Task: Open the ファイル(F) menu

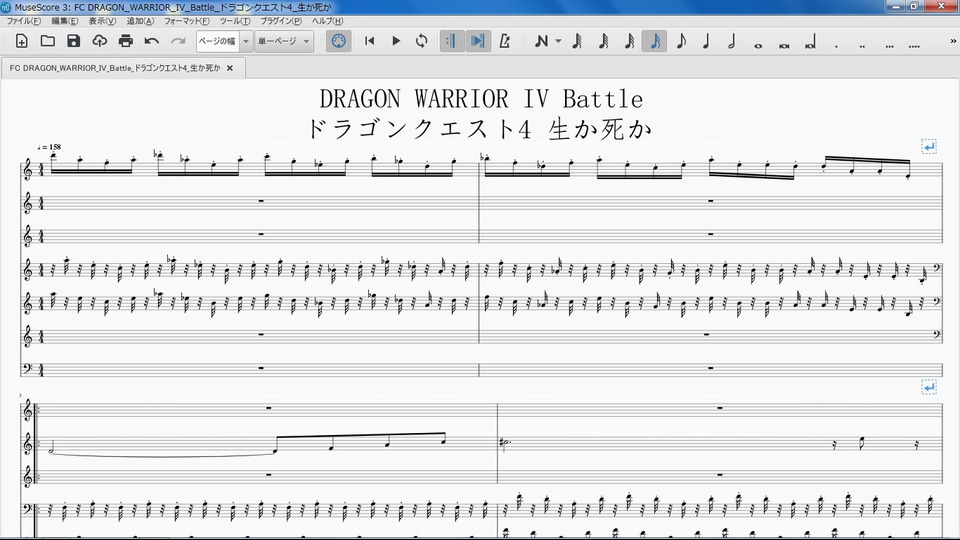Action: coord(23,21)
